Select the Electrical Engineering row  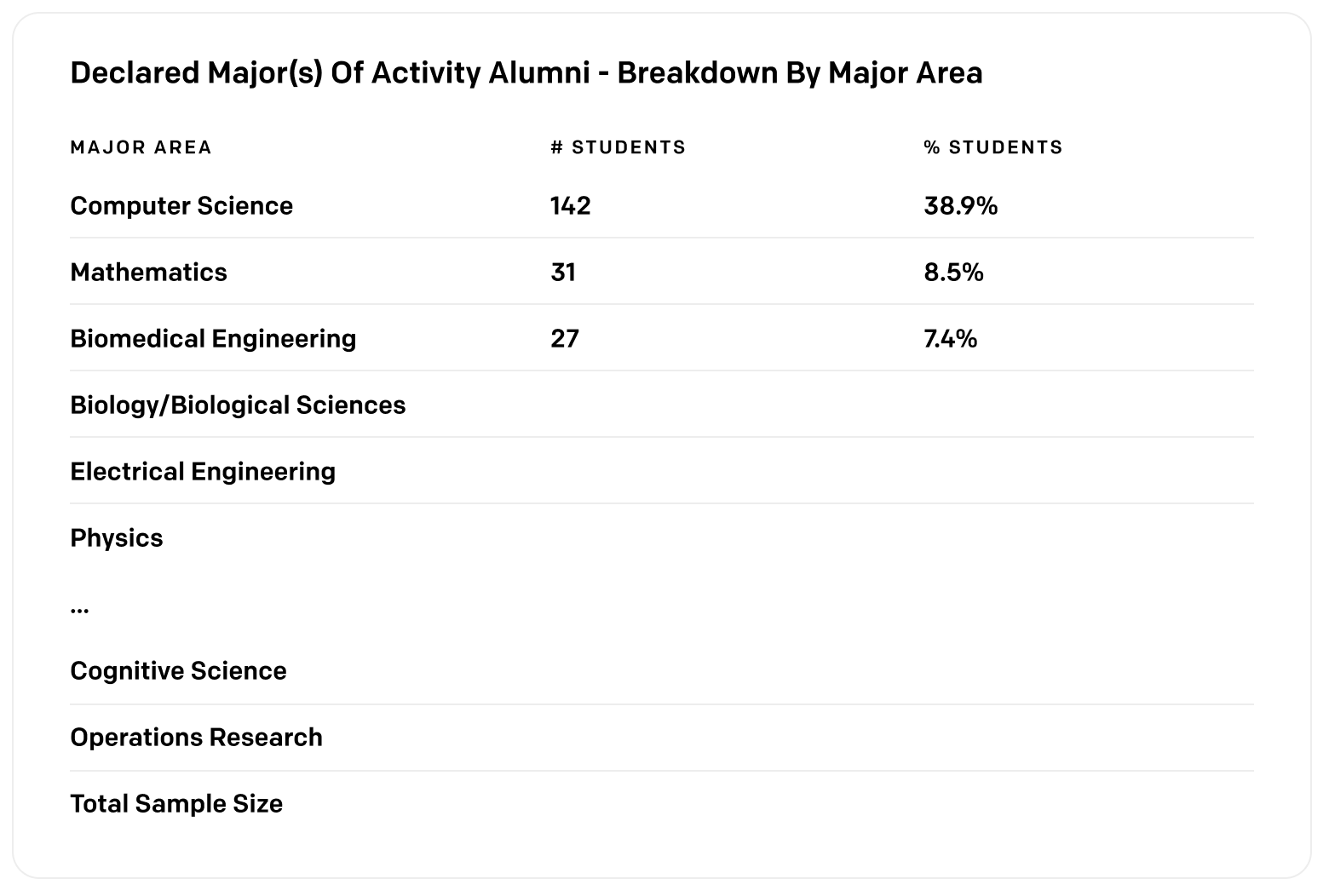[662, 471]
